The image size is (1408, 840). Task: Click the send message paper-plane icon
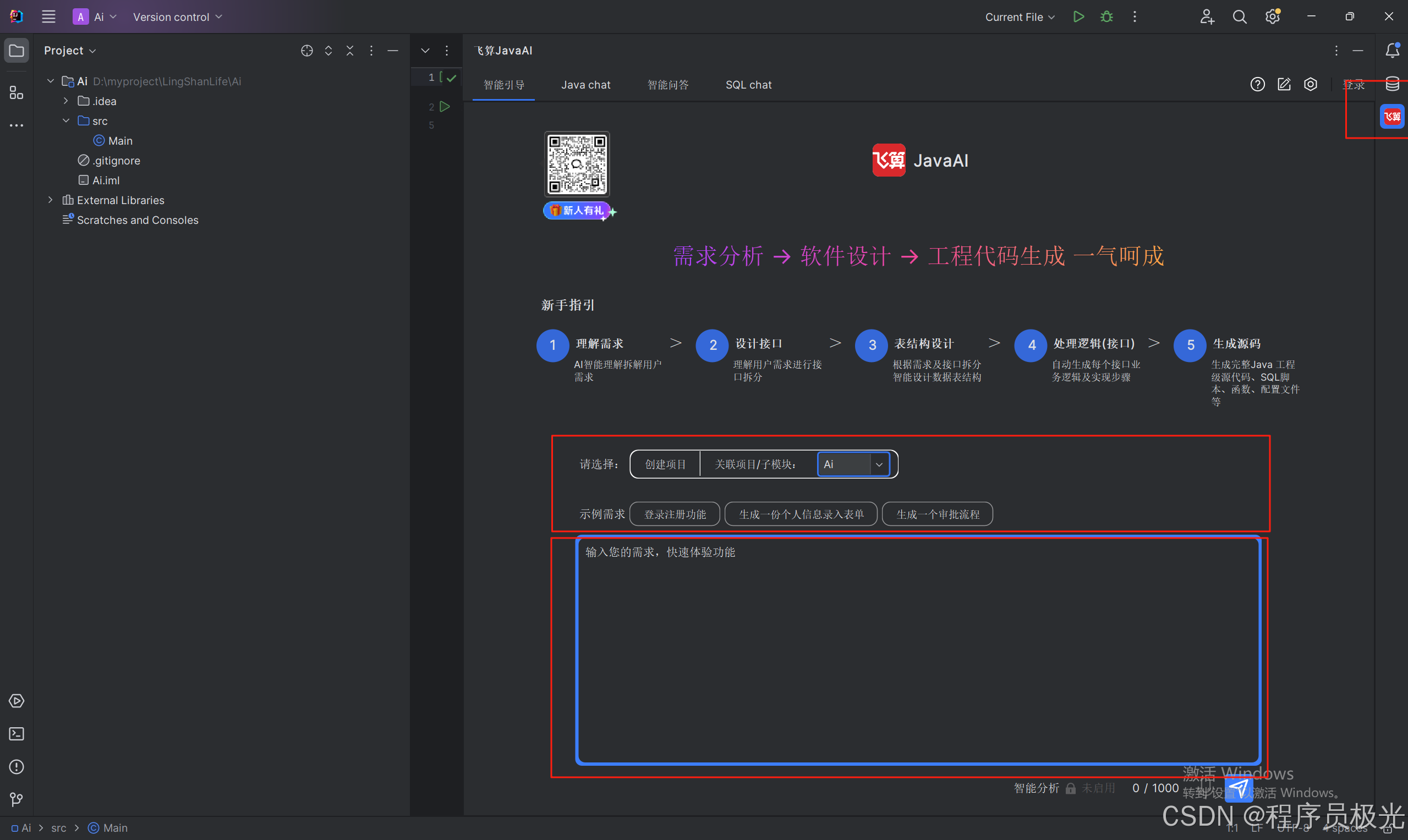pyautogui.click(x=1238, y=788)
